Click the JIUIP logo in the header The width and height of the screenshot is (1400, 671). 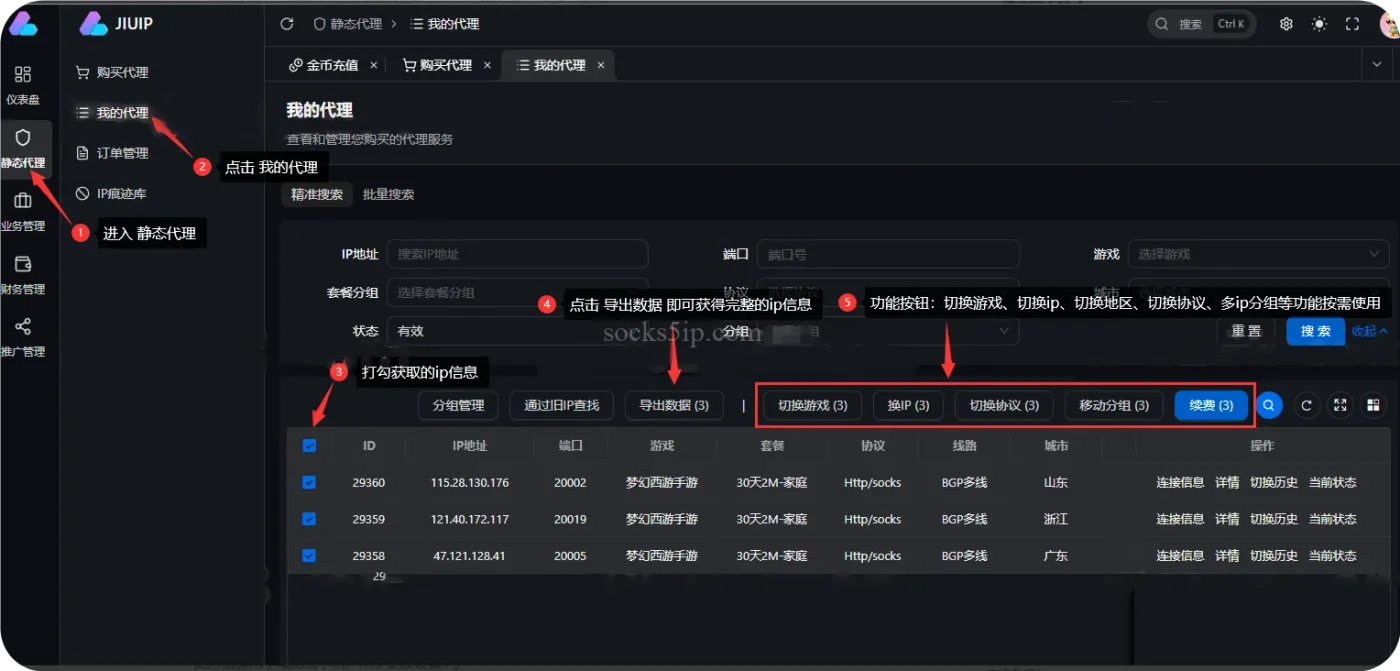point(116,23)
